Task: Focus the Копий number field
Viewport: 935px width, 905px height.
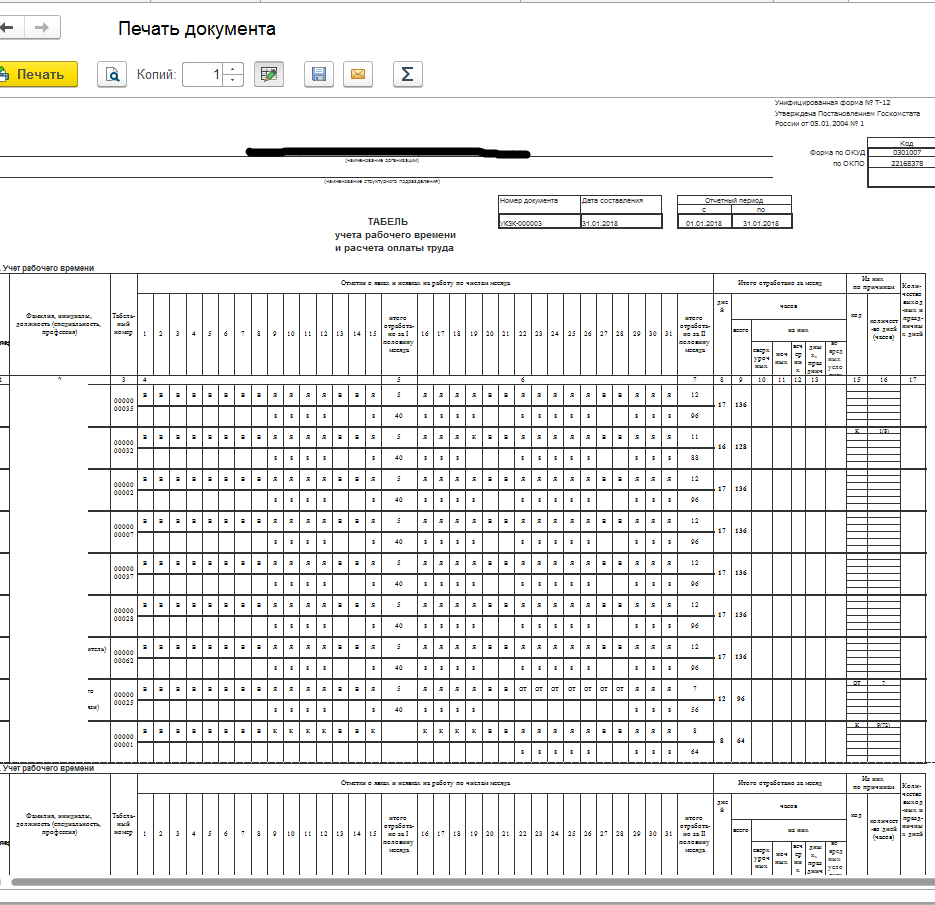Action: (203, 75)
